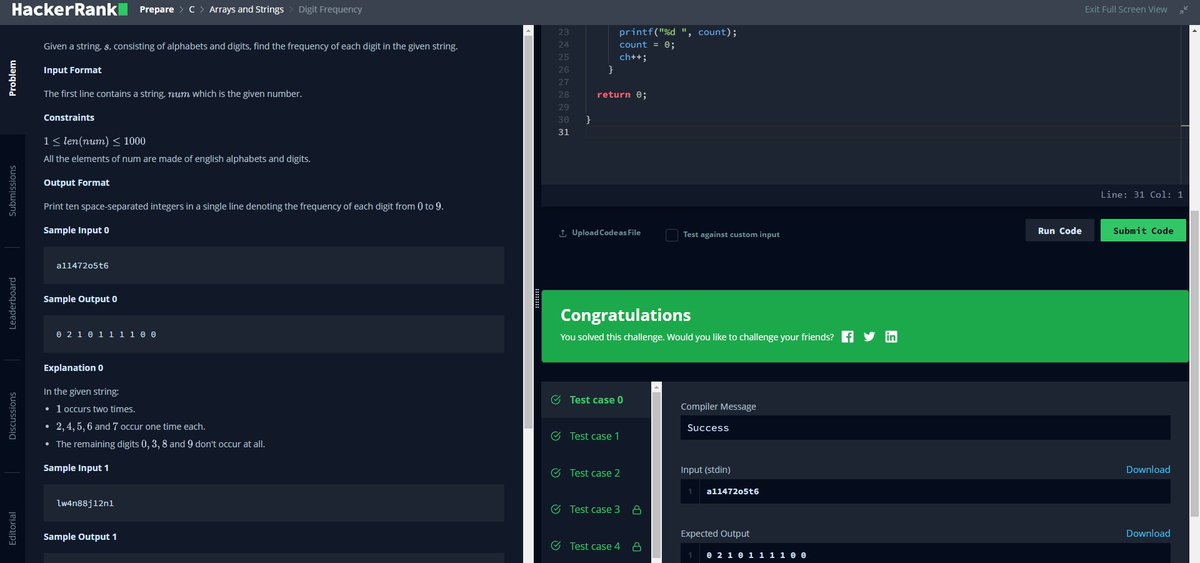Click the Constraints heading
This screenshot has width=1200, height=563.
pos(69,118)
